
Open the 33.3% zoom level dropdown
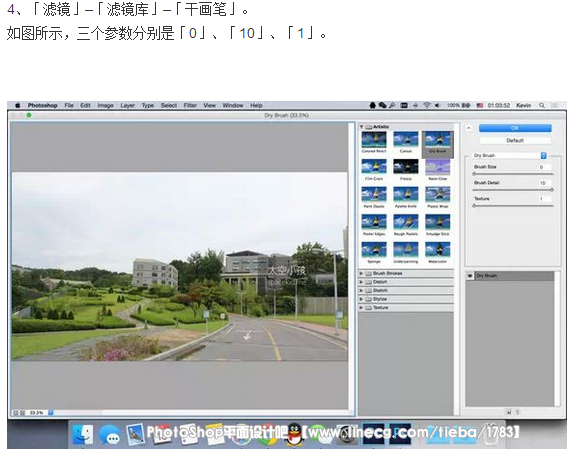click(x=51, y=413)
